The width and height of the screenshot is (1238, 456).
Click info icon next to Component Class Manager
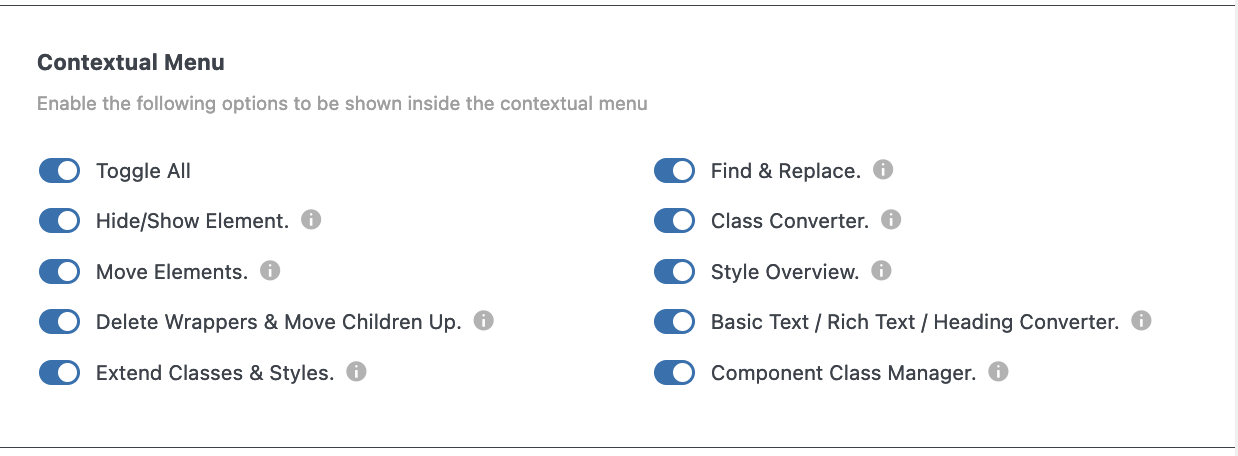click(998, 372)
